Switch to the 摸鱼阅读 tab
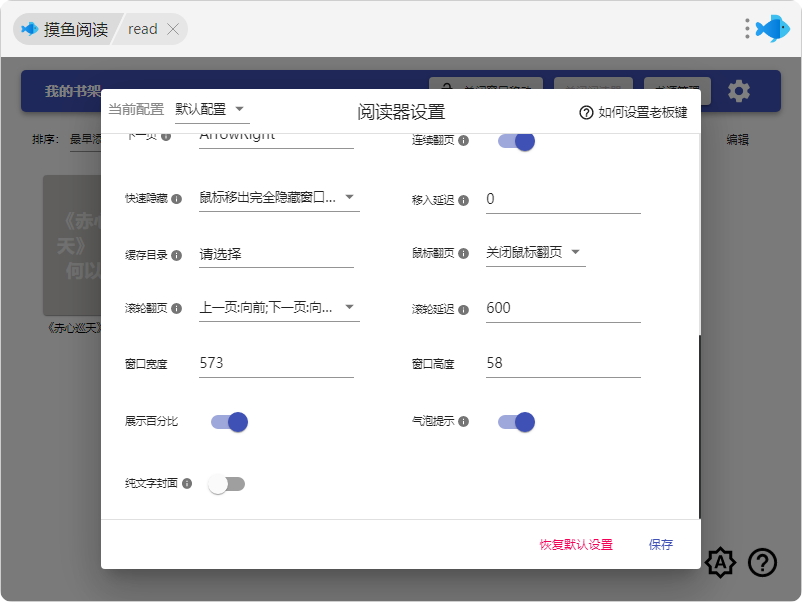 65,29
